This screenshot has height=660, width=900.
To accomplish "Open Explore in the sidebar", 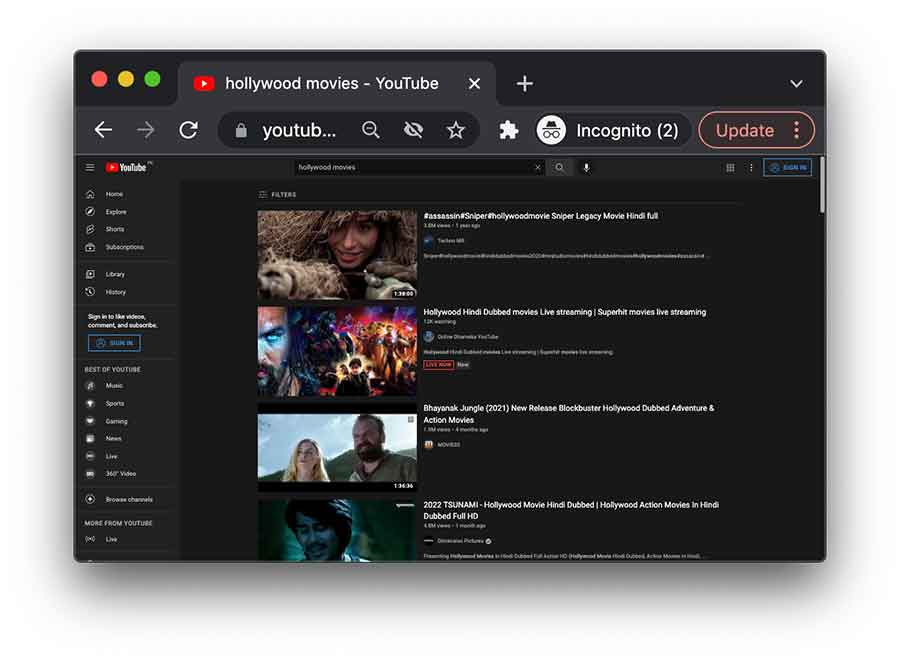I will pyautogui.click(x=127, y=212).
